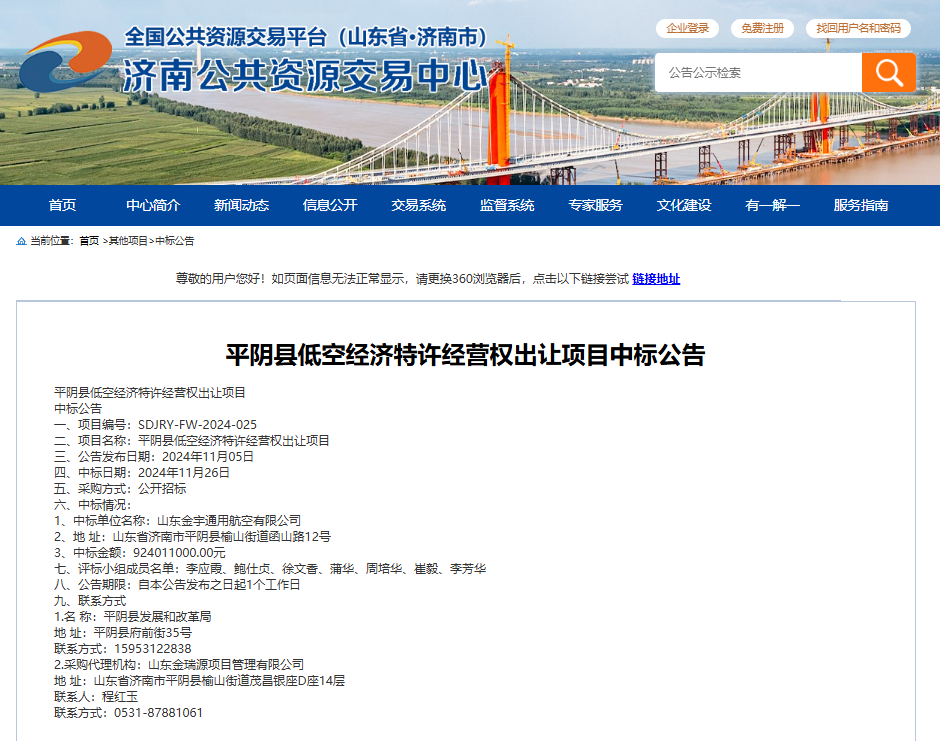Click the orange search magnifier icon

coord(889,72)
